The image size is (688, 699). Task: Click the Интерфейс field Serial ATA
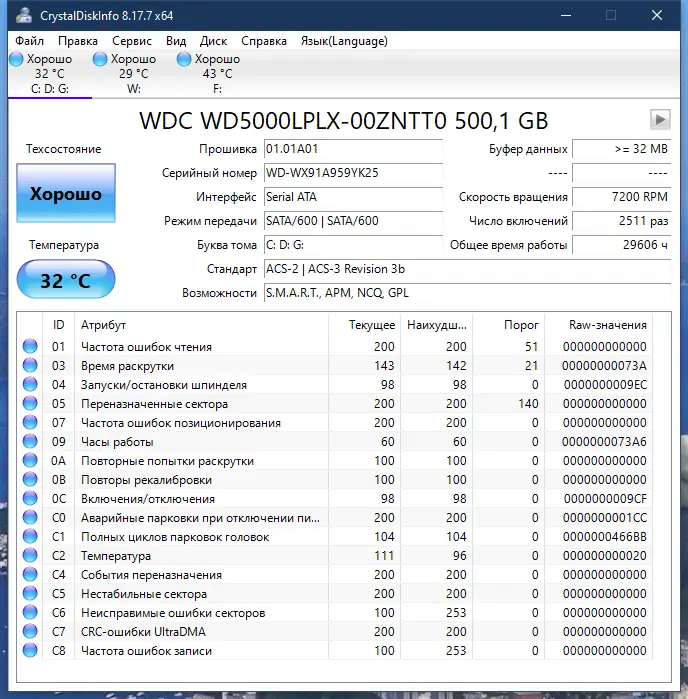click(353, 197)
